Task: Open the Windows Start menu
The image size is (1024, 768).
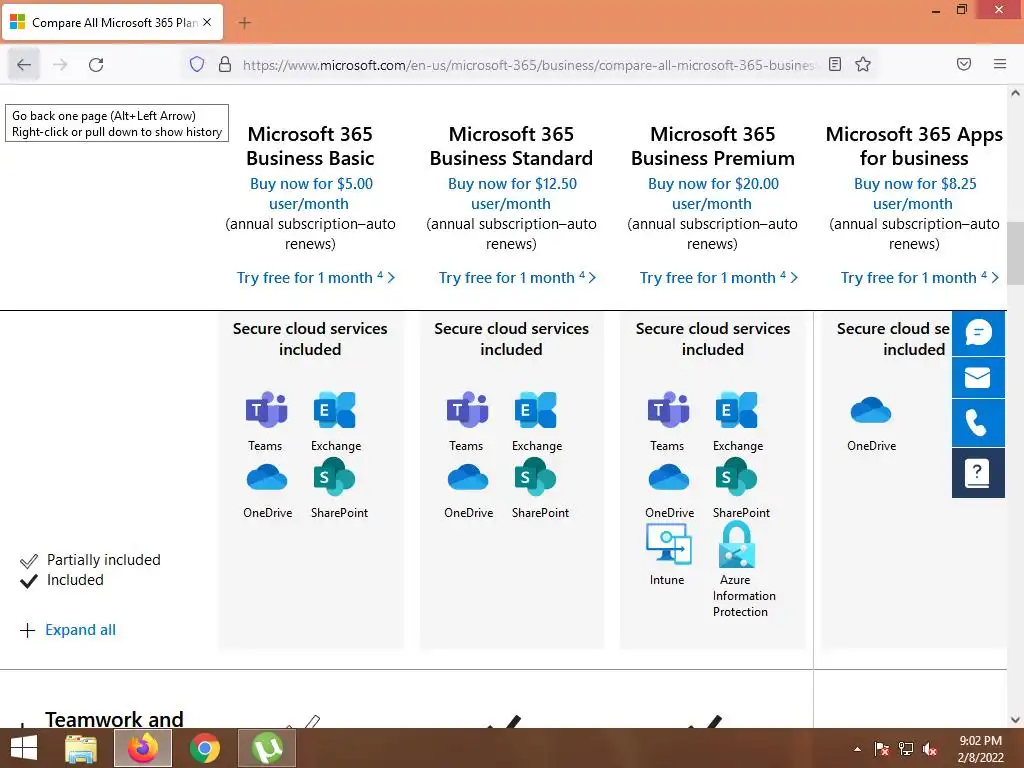Action: 24,748
